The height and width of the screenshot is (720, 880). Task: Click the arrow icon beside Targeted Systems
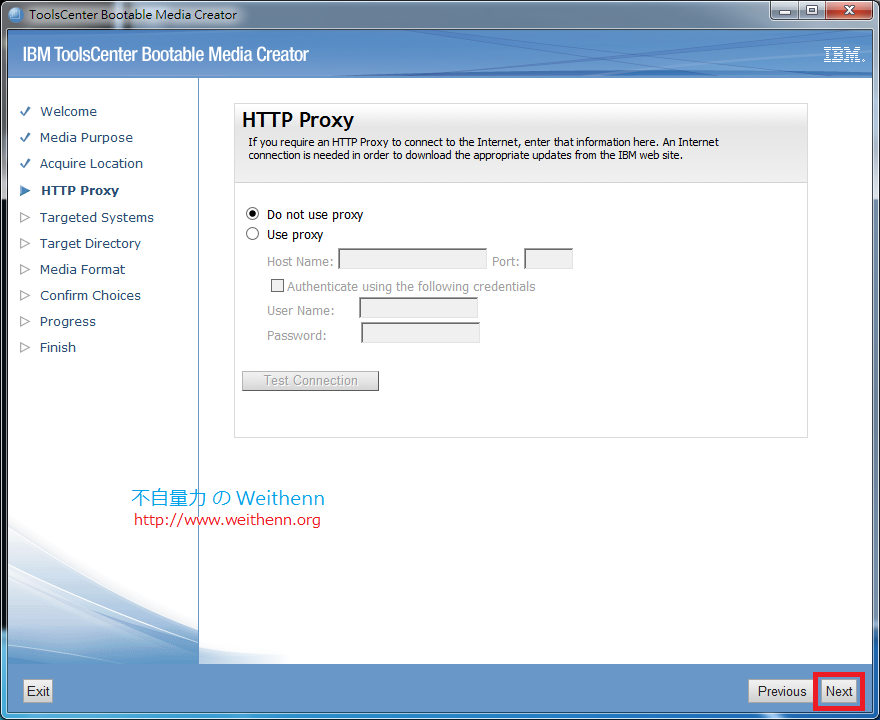tap(25, 217)
